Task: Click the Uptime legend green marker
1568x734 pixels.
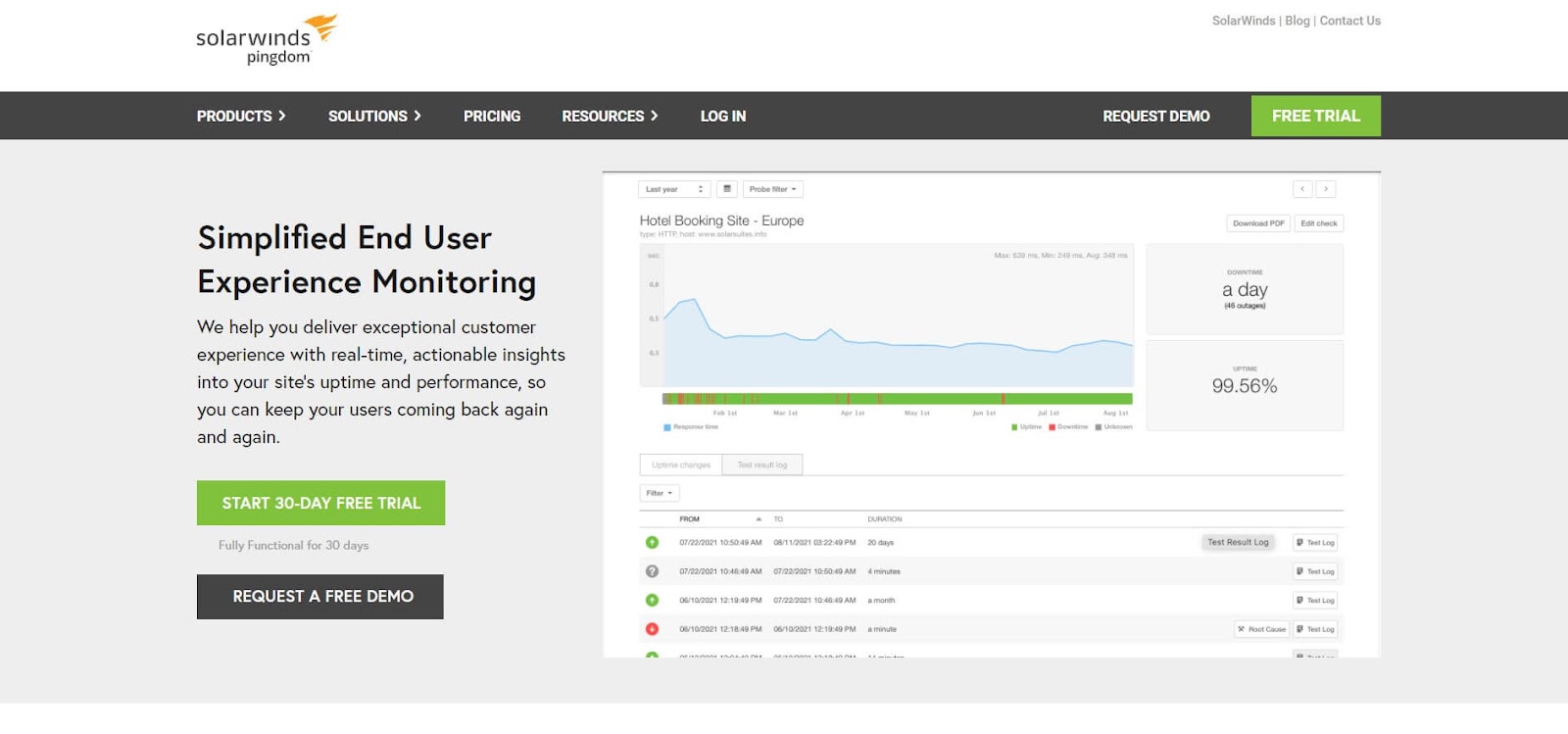Action: point(1014,427)
